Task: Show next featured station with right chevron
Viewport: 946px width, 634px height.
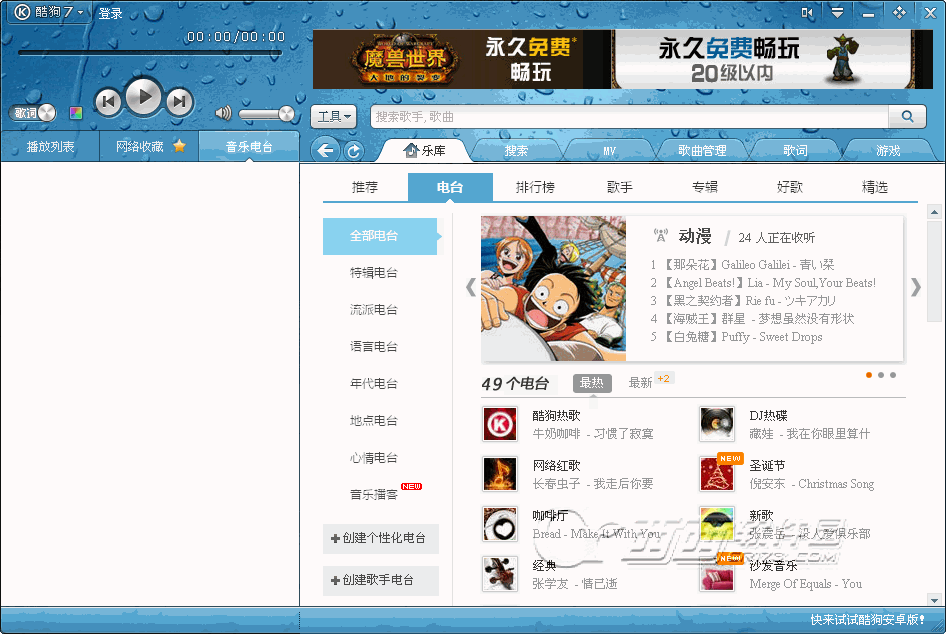Action: [x=916, y=288]
